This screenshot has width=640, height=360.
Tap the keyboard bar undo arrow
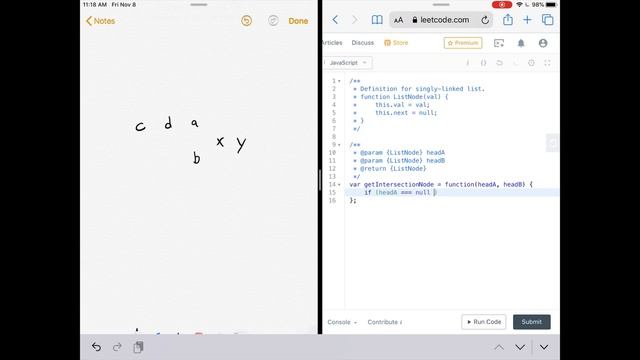96,347
